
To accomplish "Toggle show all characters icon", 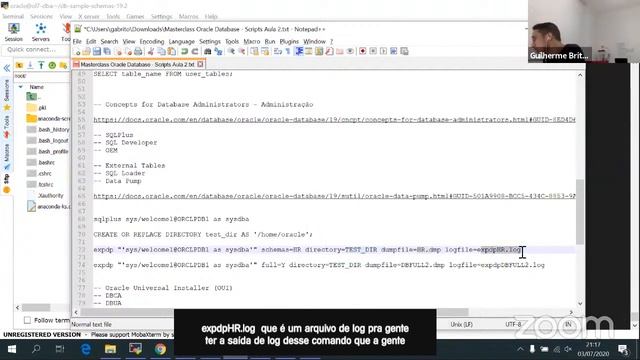I will coord(288,51).
